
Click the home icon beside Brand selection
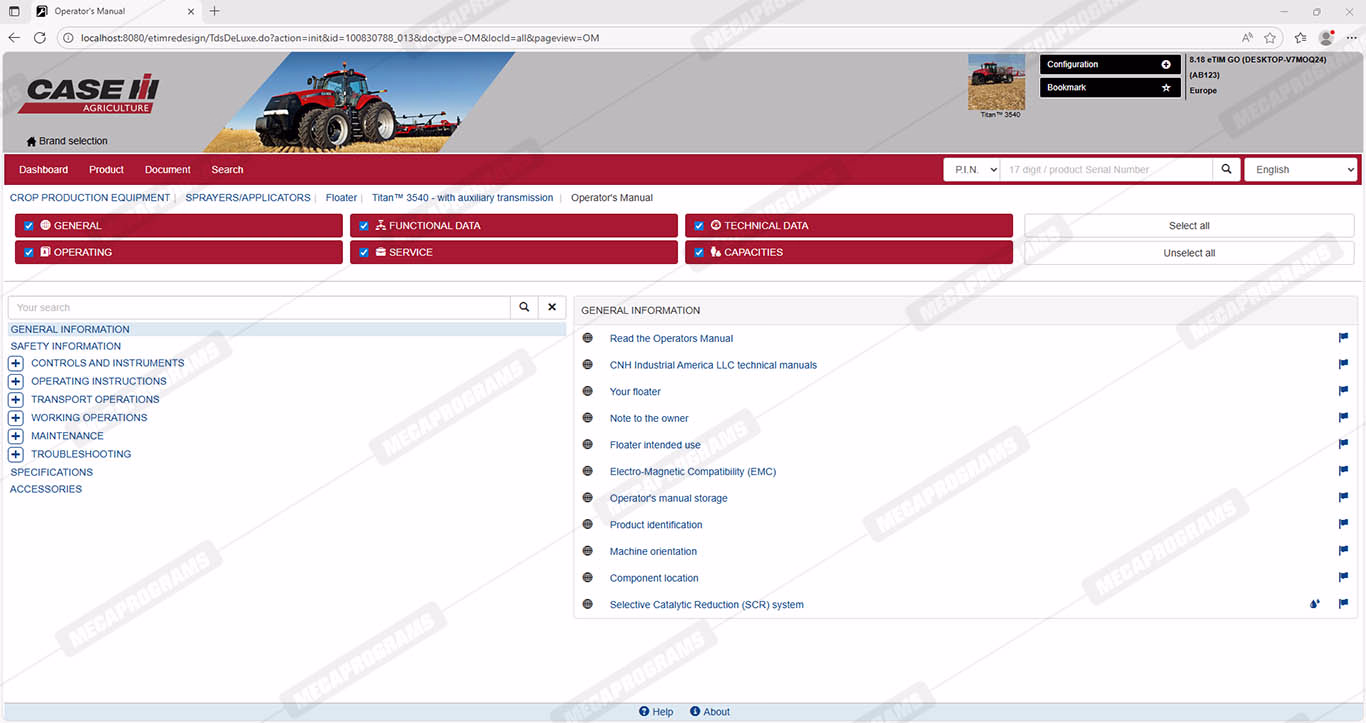tap(31, 142)
